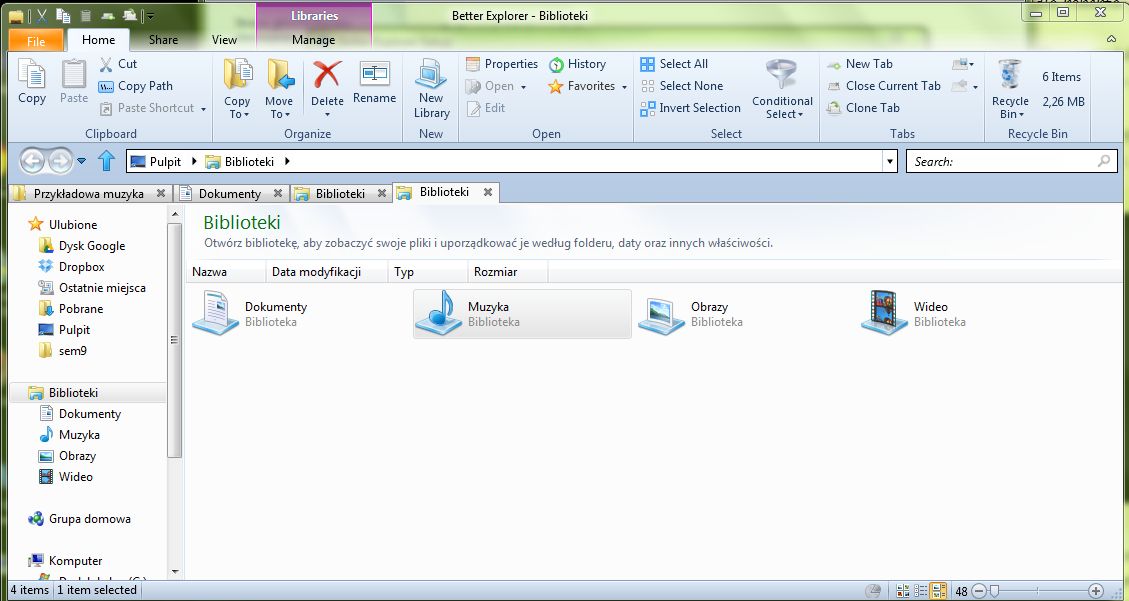Click inside the Search field

pos(1000,160)
